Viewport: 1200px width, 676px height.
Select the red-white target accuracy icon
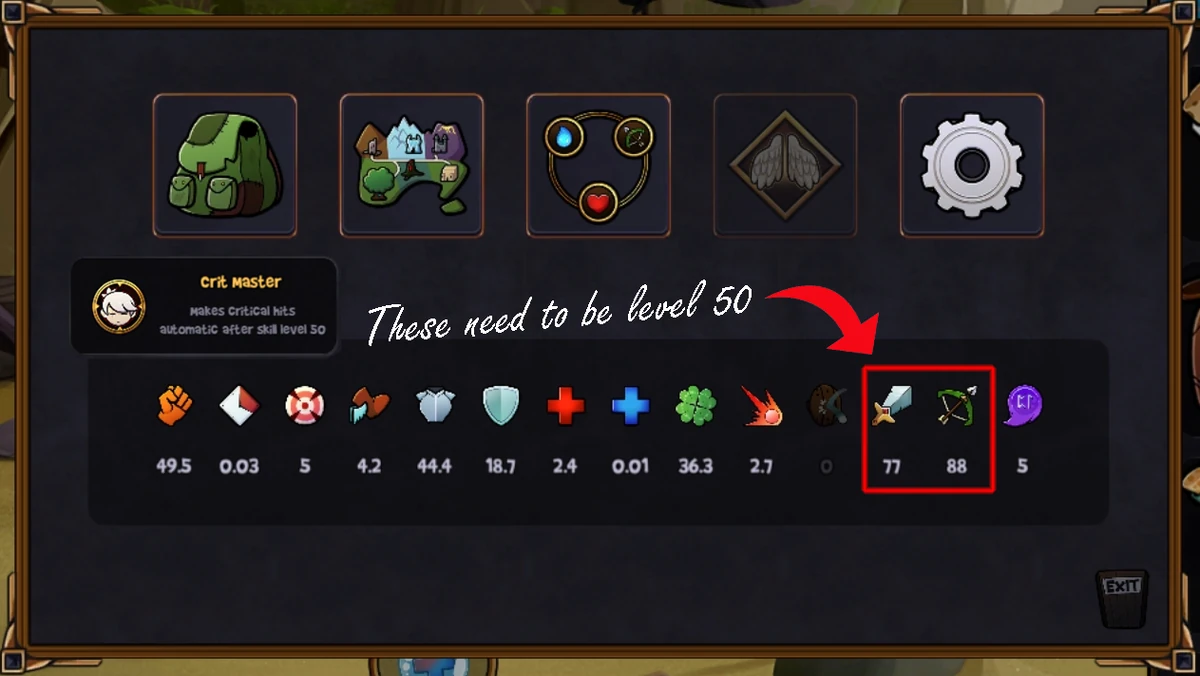(304, 407)
